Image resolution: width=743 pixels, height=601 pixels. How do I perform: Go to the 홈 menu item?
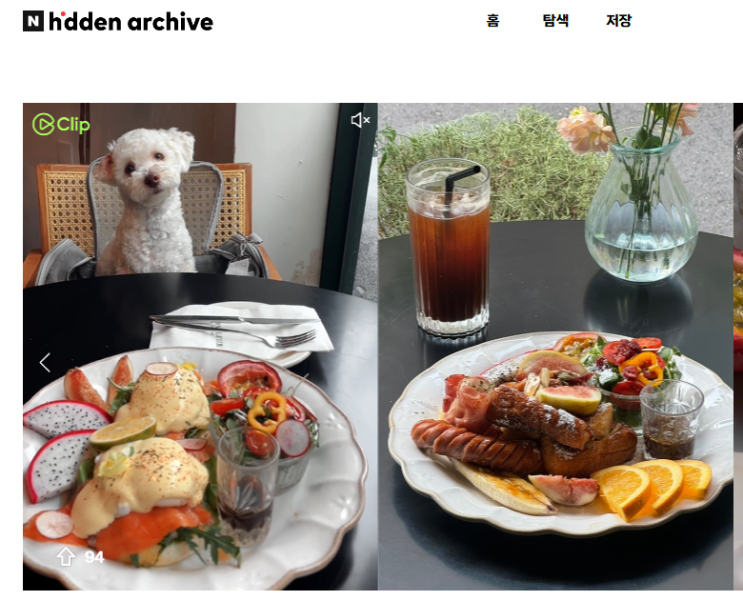click(x=493, y=20)
